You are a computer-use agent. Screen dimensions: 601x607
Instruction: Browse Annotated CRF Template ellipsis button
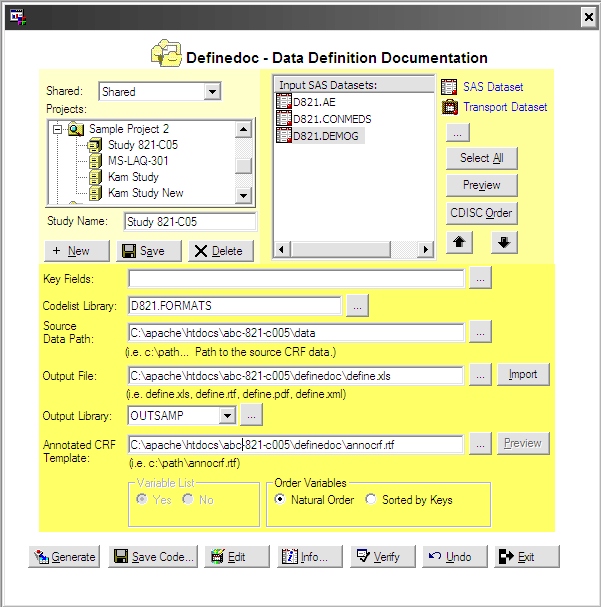click(480, 444)
